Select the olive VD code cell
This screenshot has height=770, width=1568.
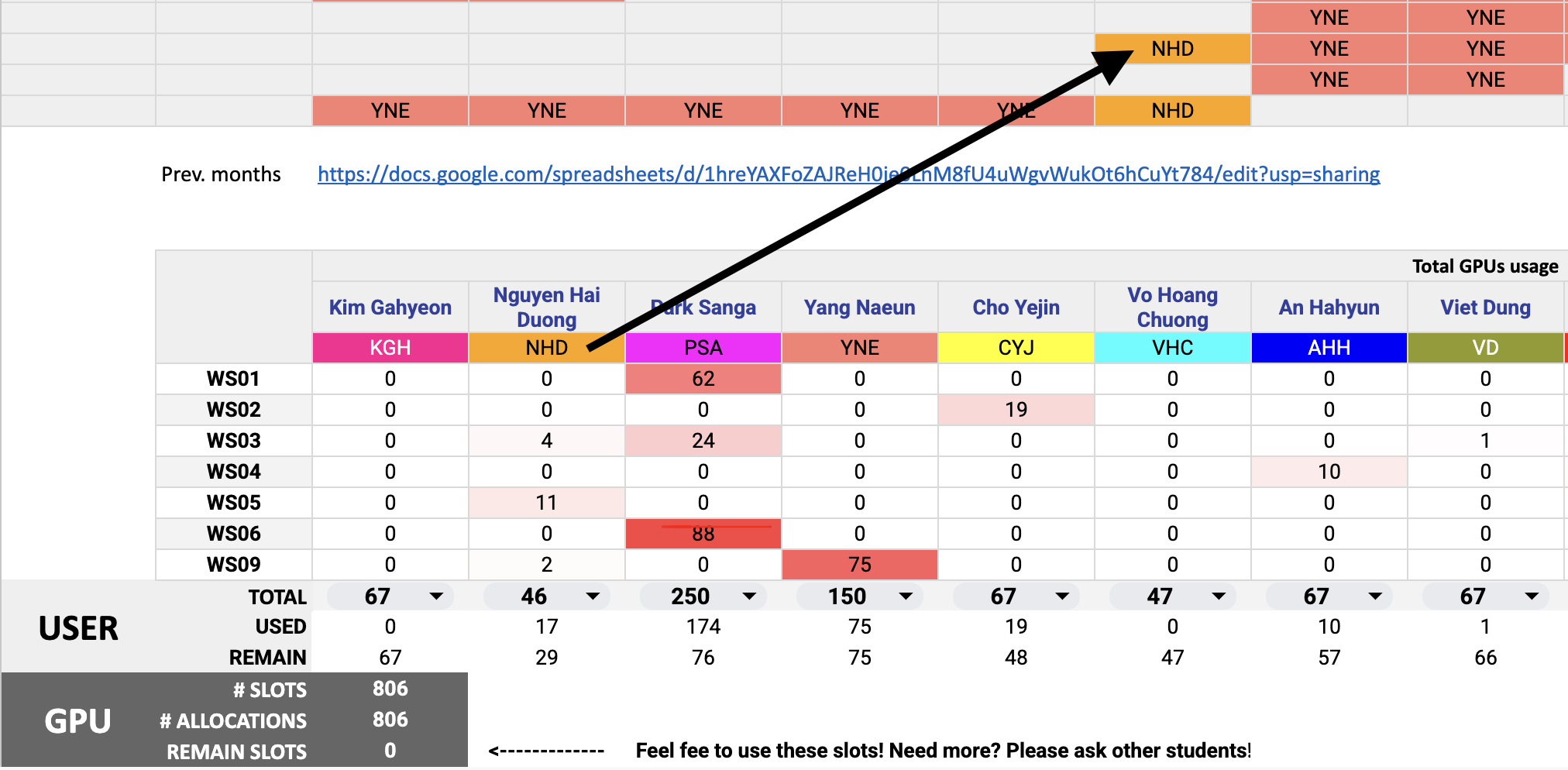(1485, 348)
